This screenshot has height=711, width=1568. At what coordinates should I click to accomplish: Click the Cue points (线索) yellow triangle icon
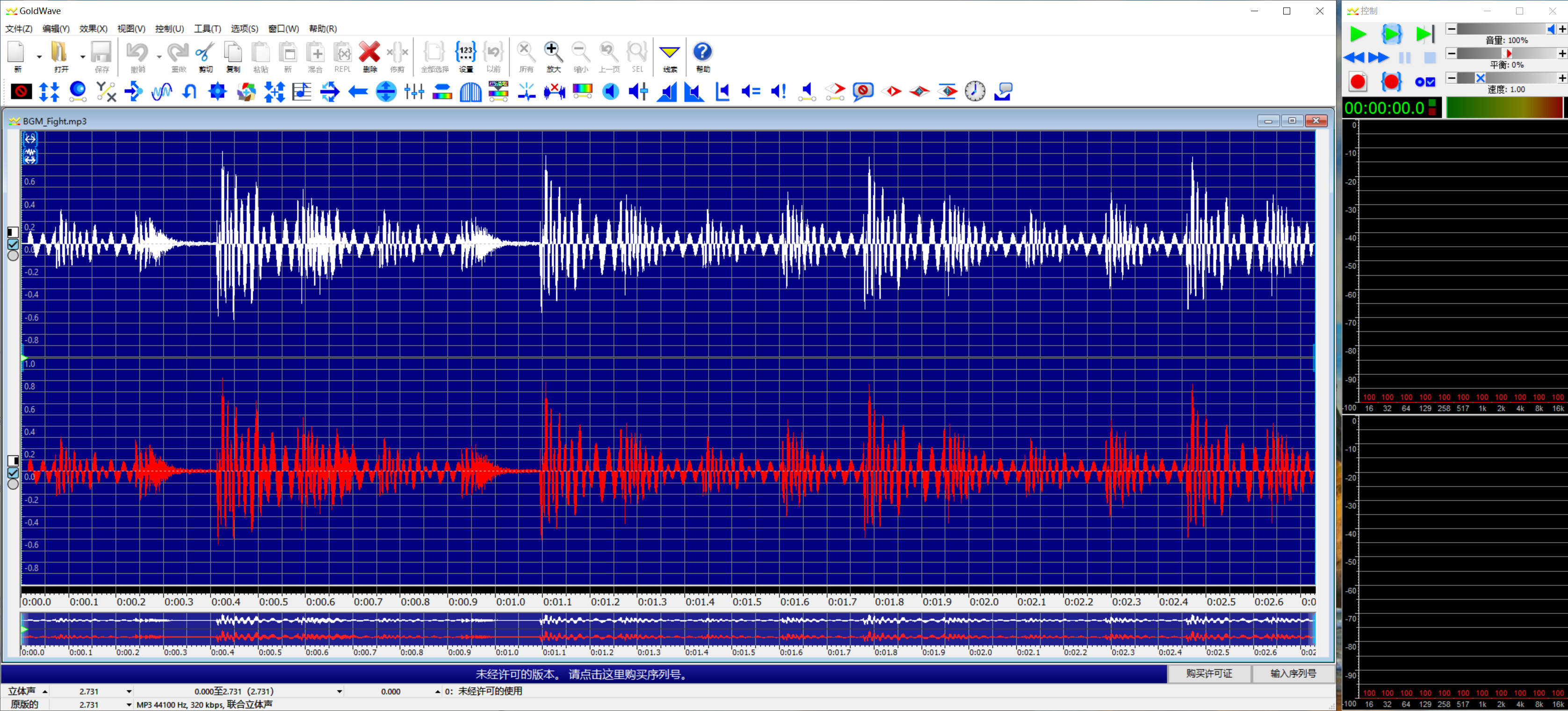pos(670,52)
